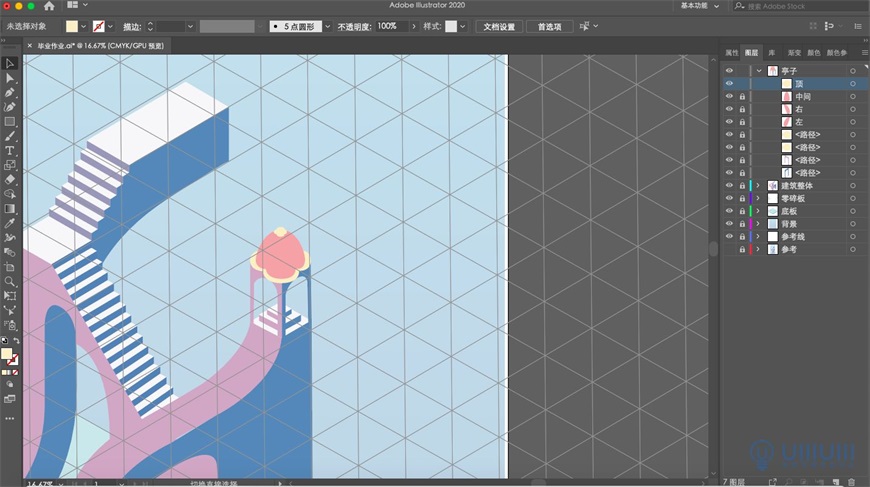The height and width of the screenshot is (487, 870).
Task: Click the Home icon in title bar
Action: (x=49, y=6)
